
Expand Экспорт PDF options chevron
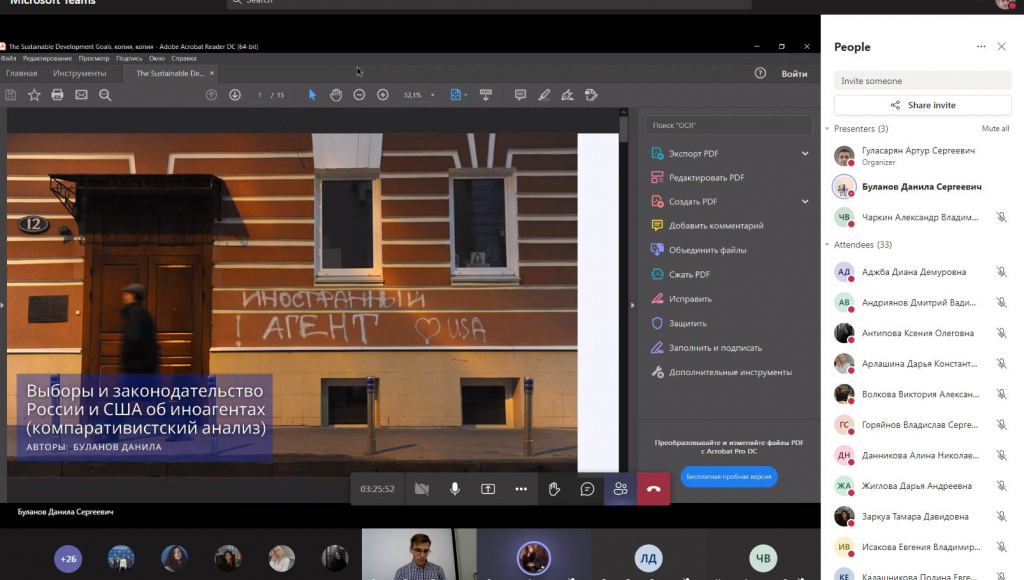pos(805,153)
